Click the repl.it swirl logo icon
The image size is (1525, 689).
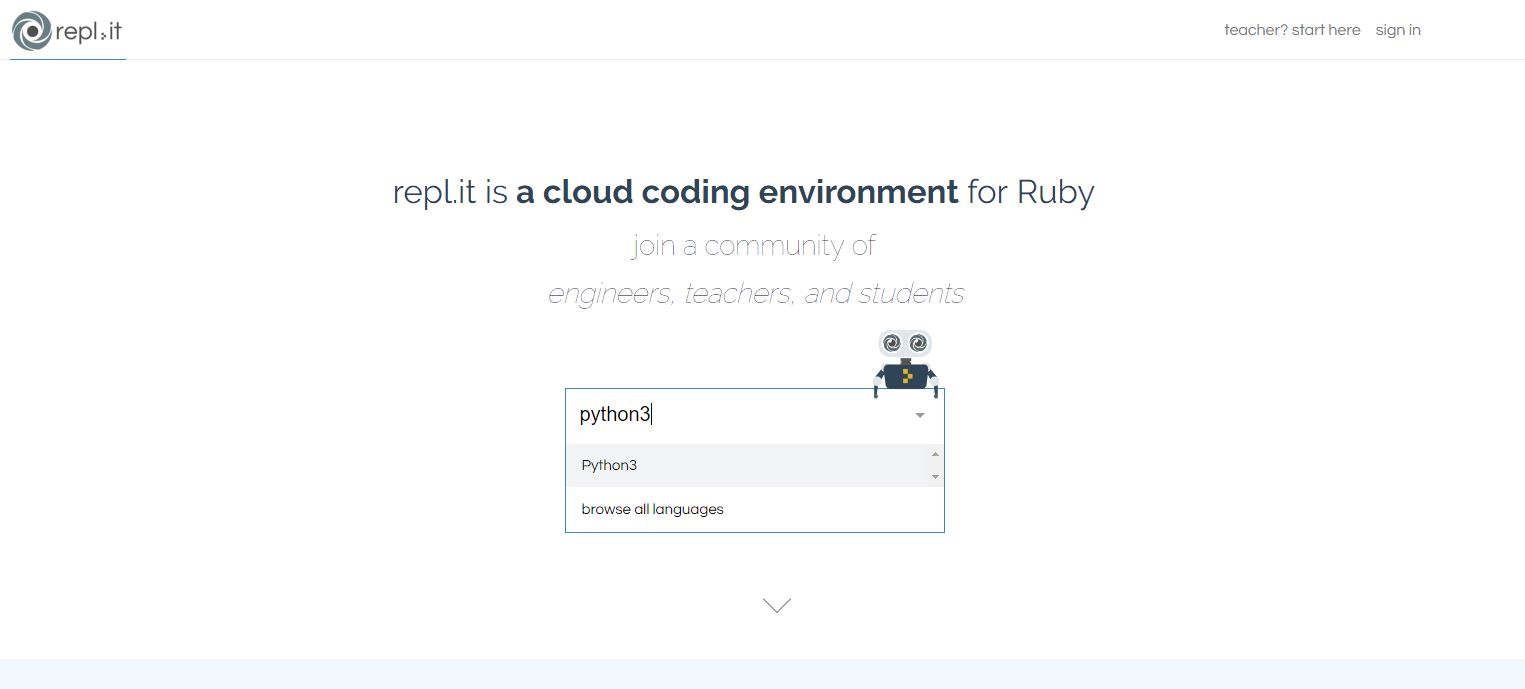(31, 31)
